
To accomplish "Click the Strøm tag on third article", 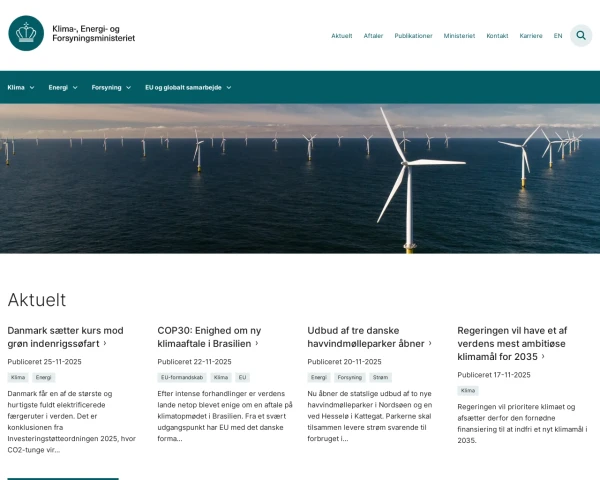I will click(x=380, y=378).
